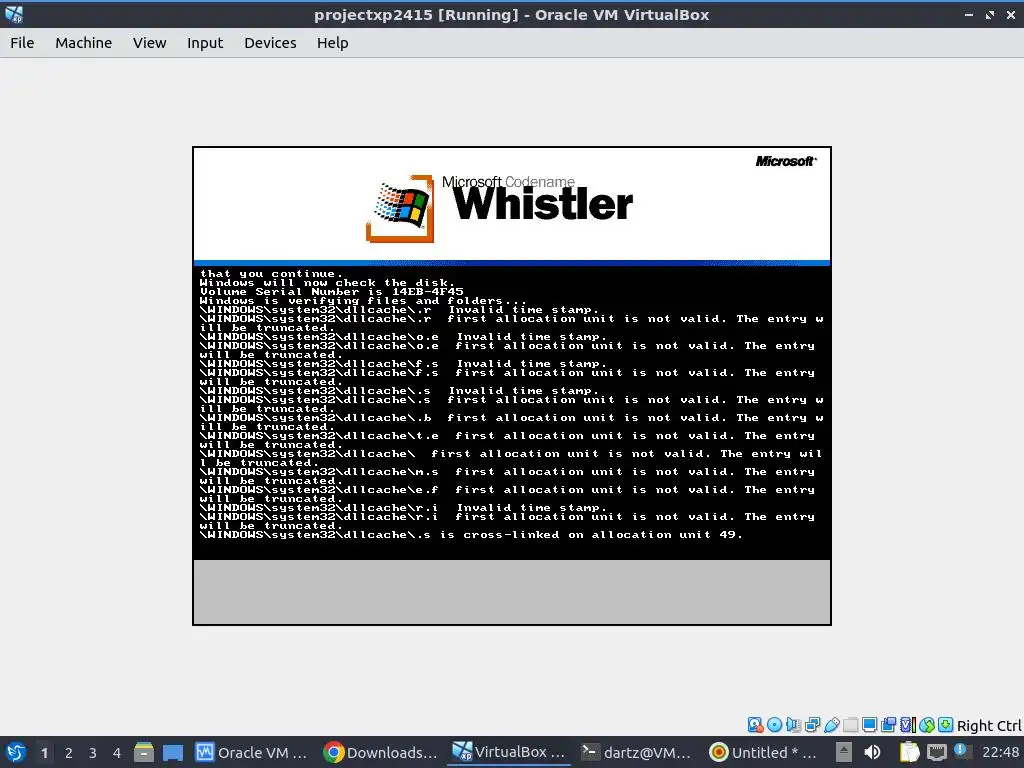Screen dimensions: 1024x768
Task: Click the network adapters status icon
Action: coord(812,725)
